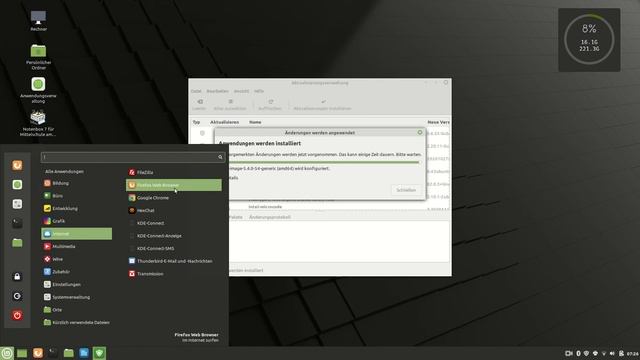The width and height of the screenshot is (640, 360).
Task: Open files folder in menu favorites sidebar
Action: [x=17, y=243]
